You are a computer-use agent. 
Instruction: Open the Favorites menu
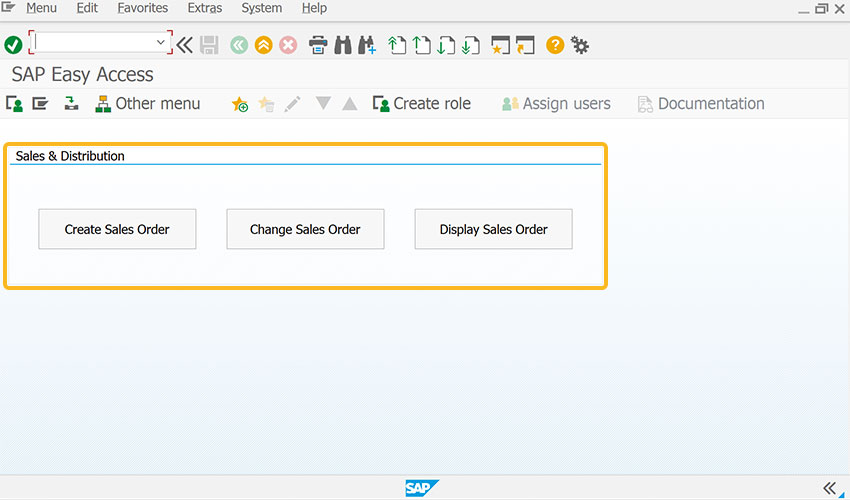143,8
